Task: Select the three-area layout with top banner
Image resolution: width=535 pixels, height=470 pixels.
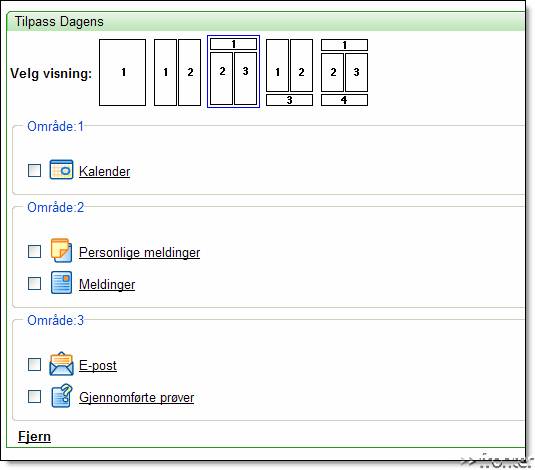Action: 233,72
